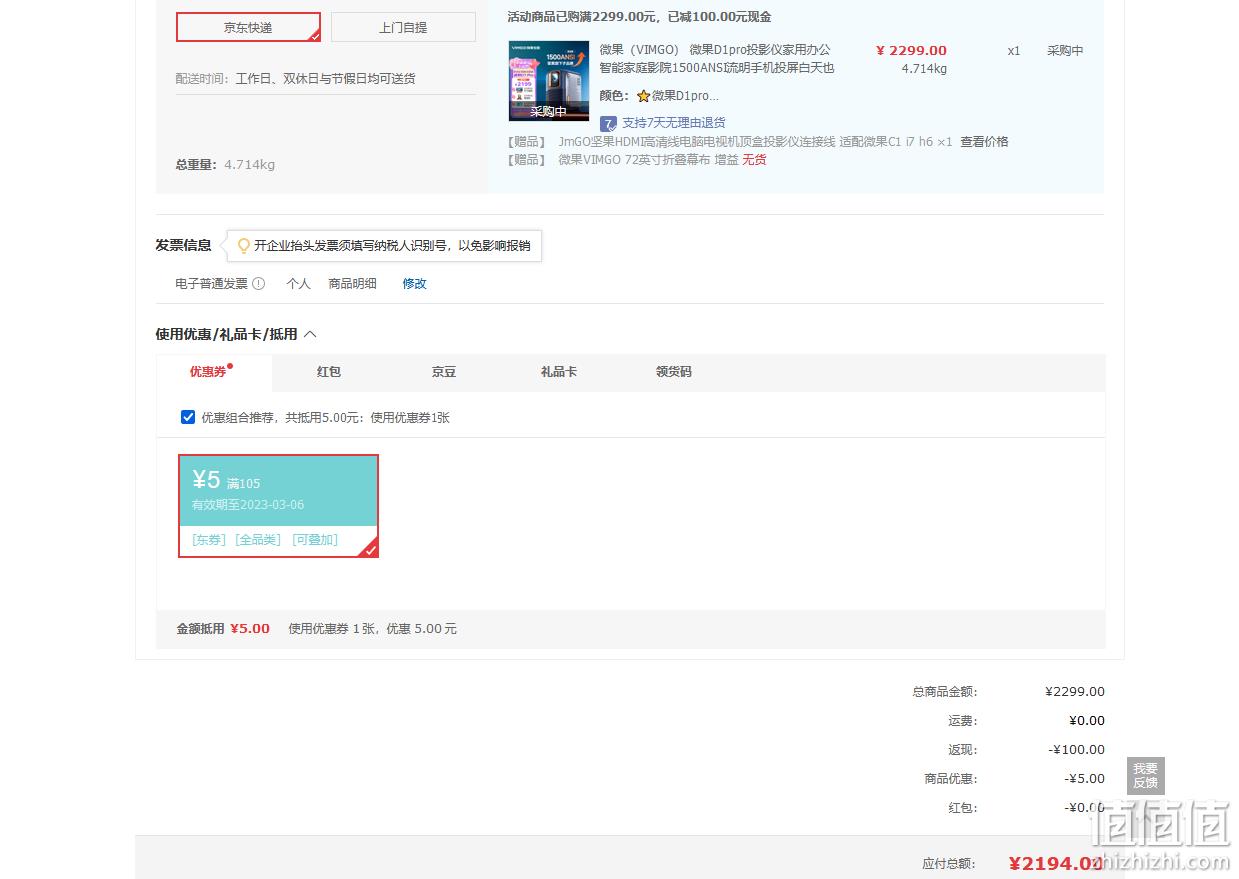Viewport: 1239px width, 879px height.
Task: Click 修改 to edit invoice info
Action: pos(415,284)
